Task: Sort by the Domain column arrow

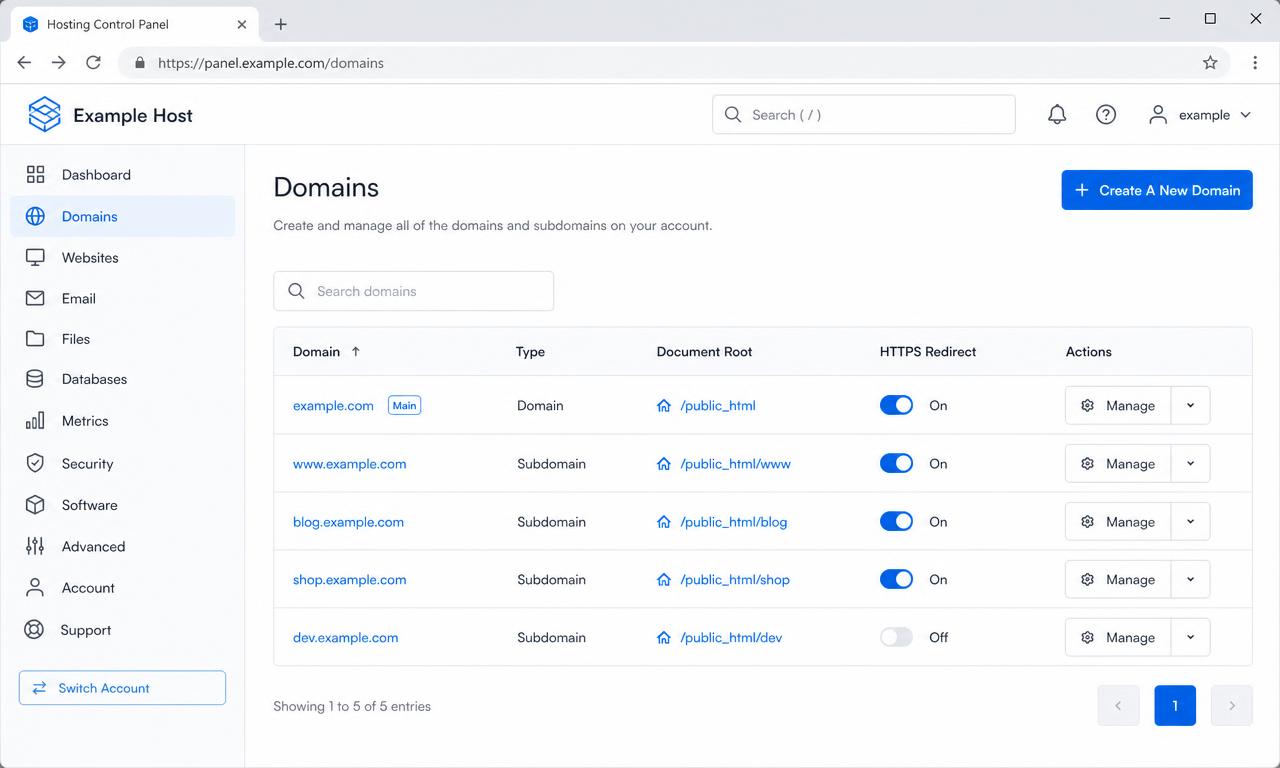Action: (x=355, y=352)
